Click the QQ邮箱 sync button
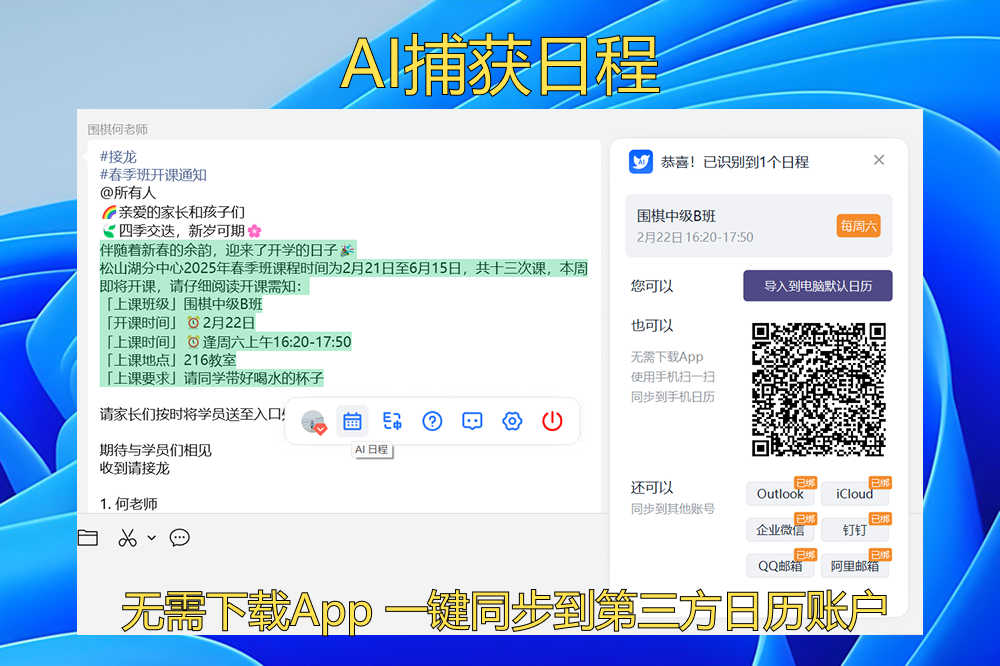 coord(780,566)
